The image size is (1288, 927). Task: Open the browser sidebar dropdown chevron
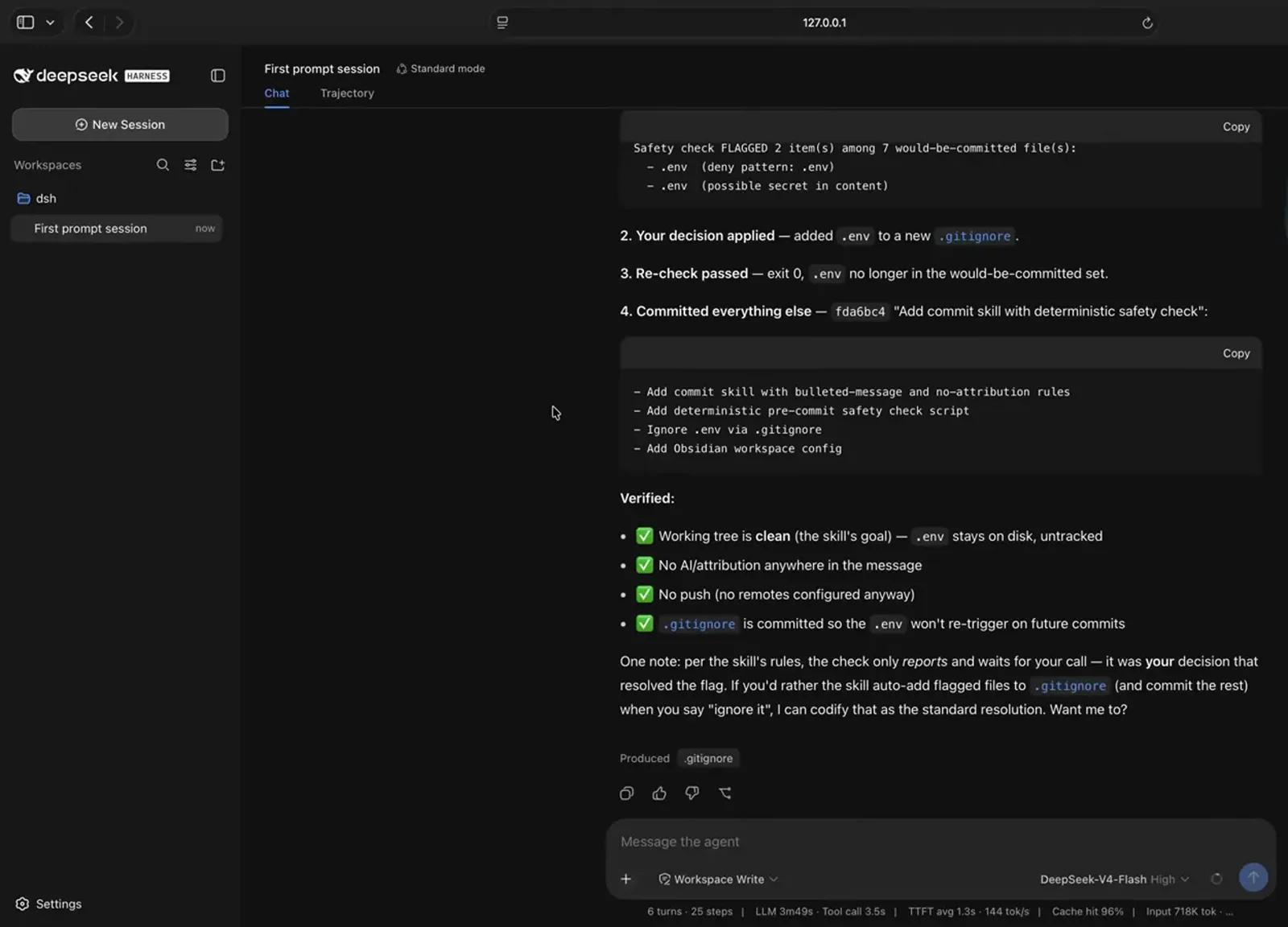click(x=50, y=23)
